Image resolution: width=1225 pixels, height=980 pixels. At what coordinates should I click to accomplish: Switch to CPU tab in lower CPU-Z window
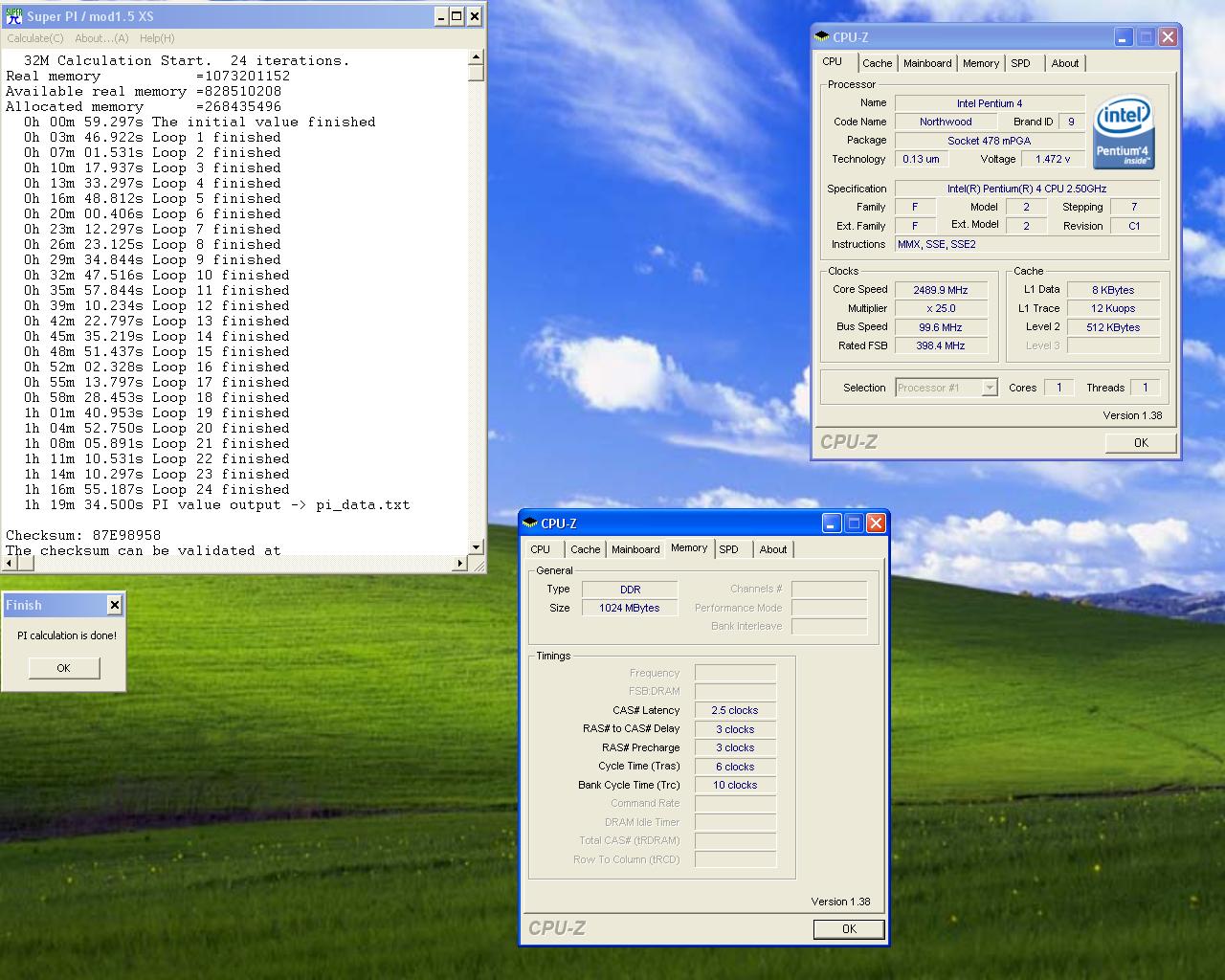[x=541, y=549]
